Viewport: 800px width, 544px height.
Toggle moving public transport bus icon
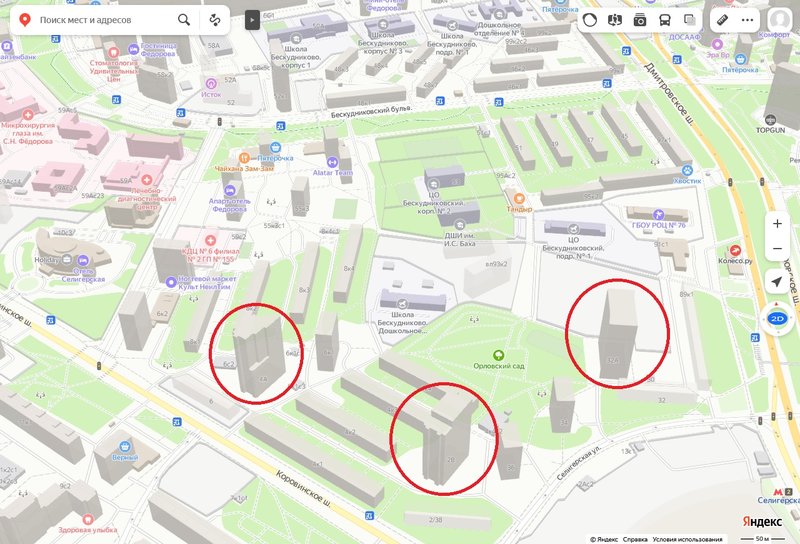pyautogui.click(x=665, y=20)
